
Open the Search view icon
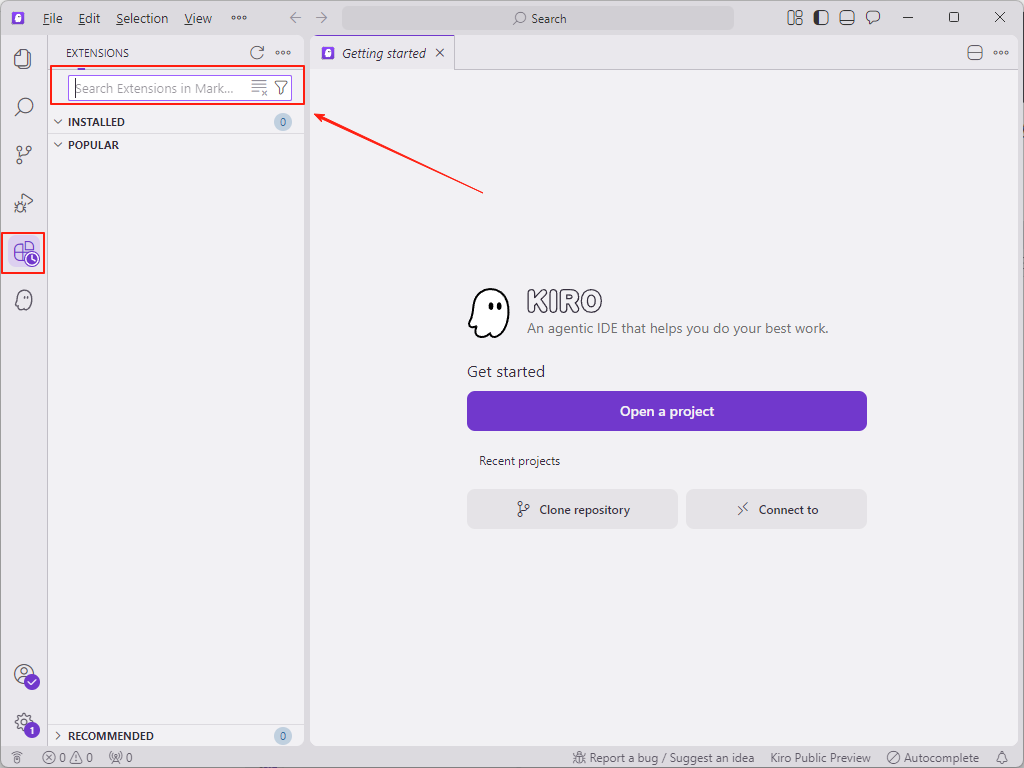24,106
